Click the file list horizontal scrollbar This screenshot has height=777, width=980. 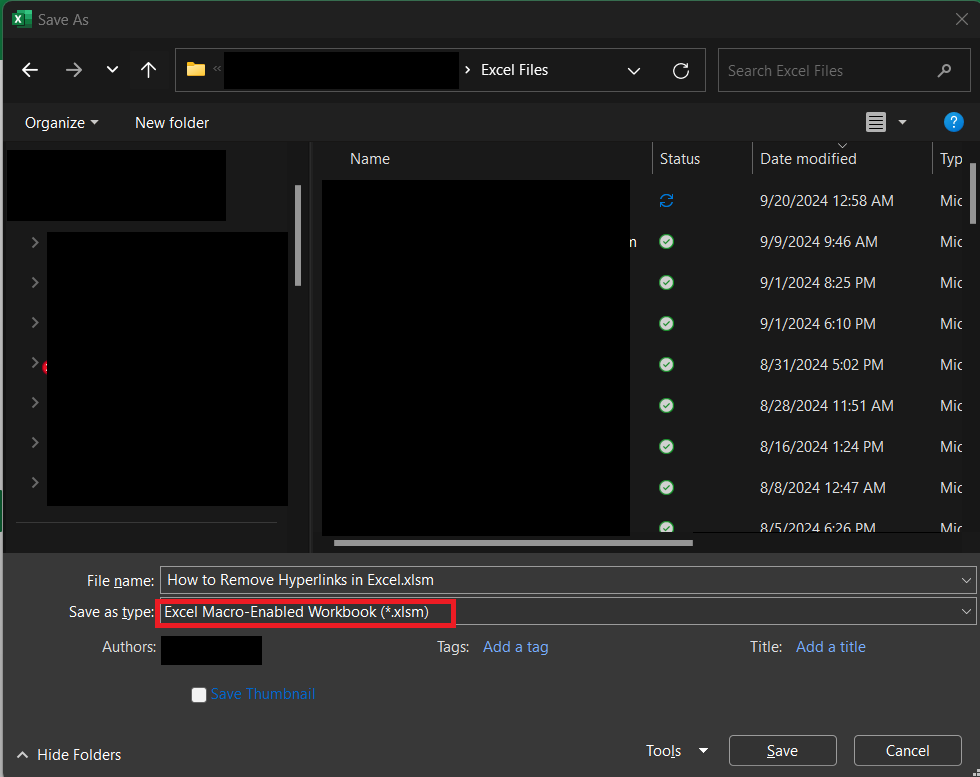coord(513,543)
